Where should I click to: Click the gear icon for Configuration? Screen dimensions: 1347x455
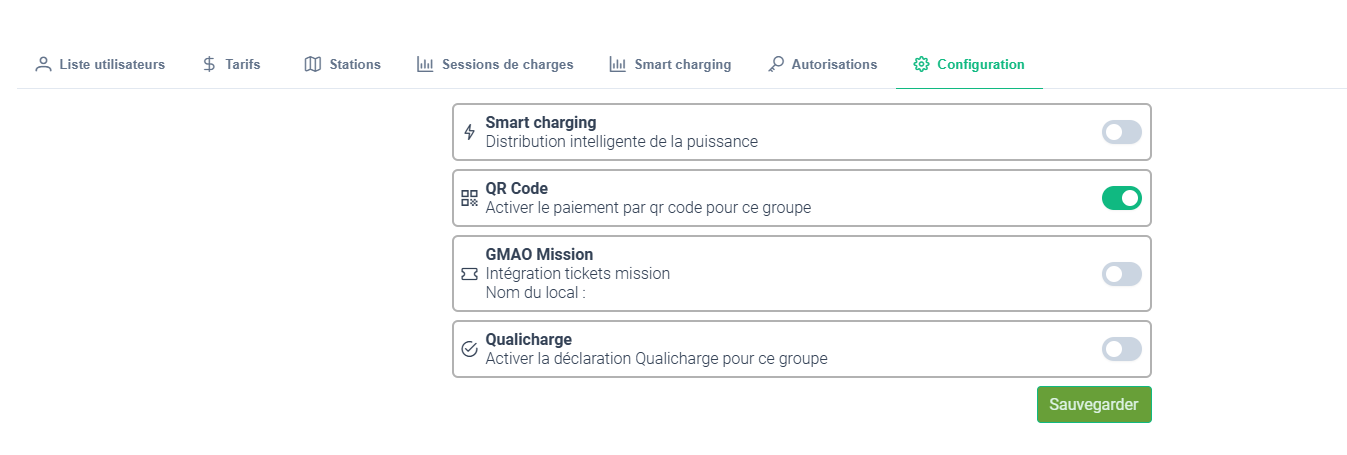(x=921, y=64)
